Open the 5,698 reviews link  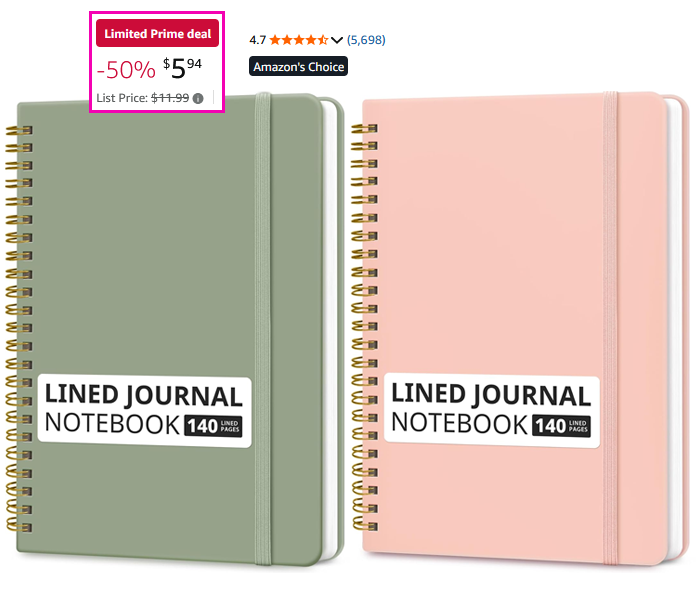[366, 40]
